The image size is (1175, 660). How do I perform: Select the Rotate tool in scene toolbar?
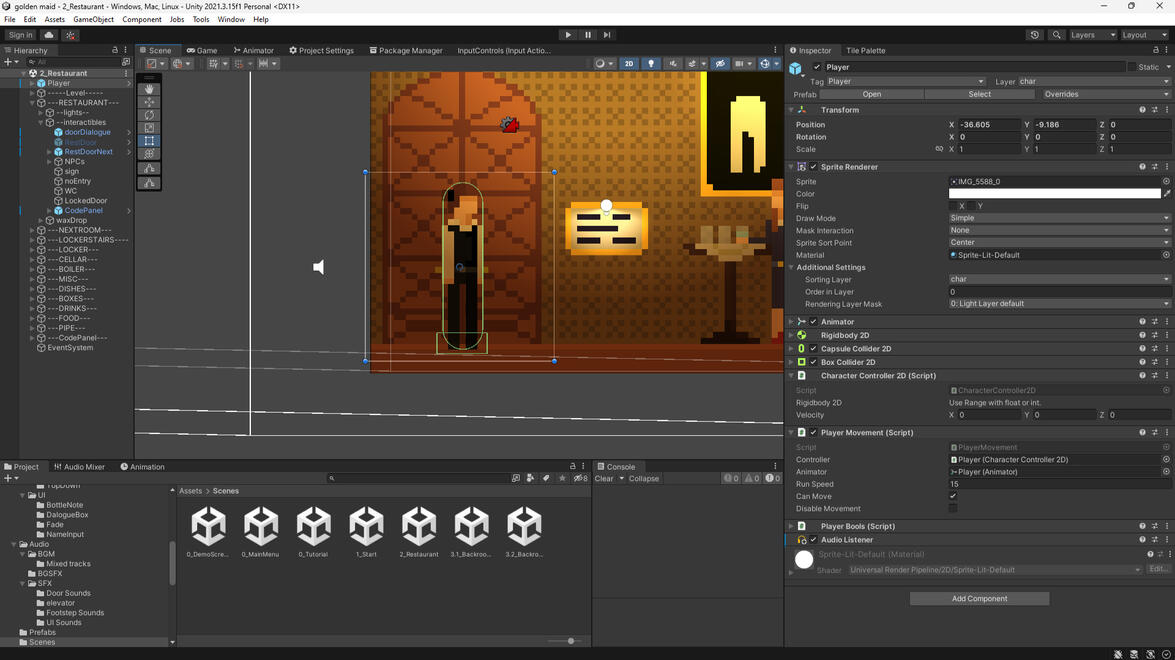pyautogui.click(x=149, y=115)
